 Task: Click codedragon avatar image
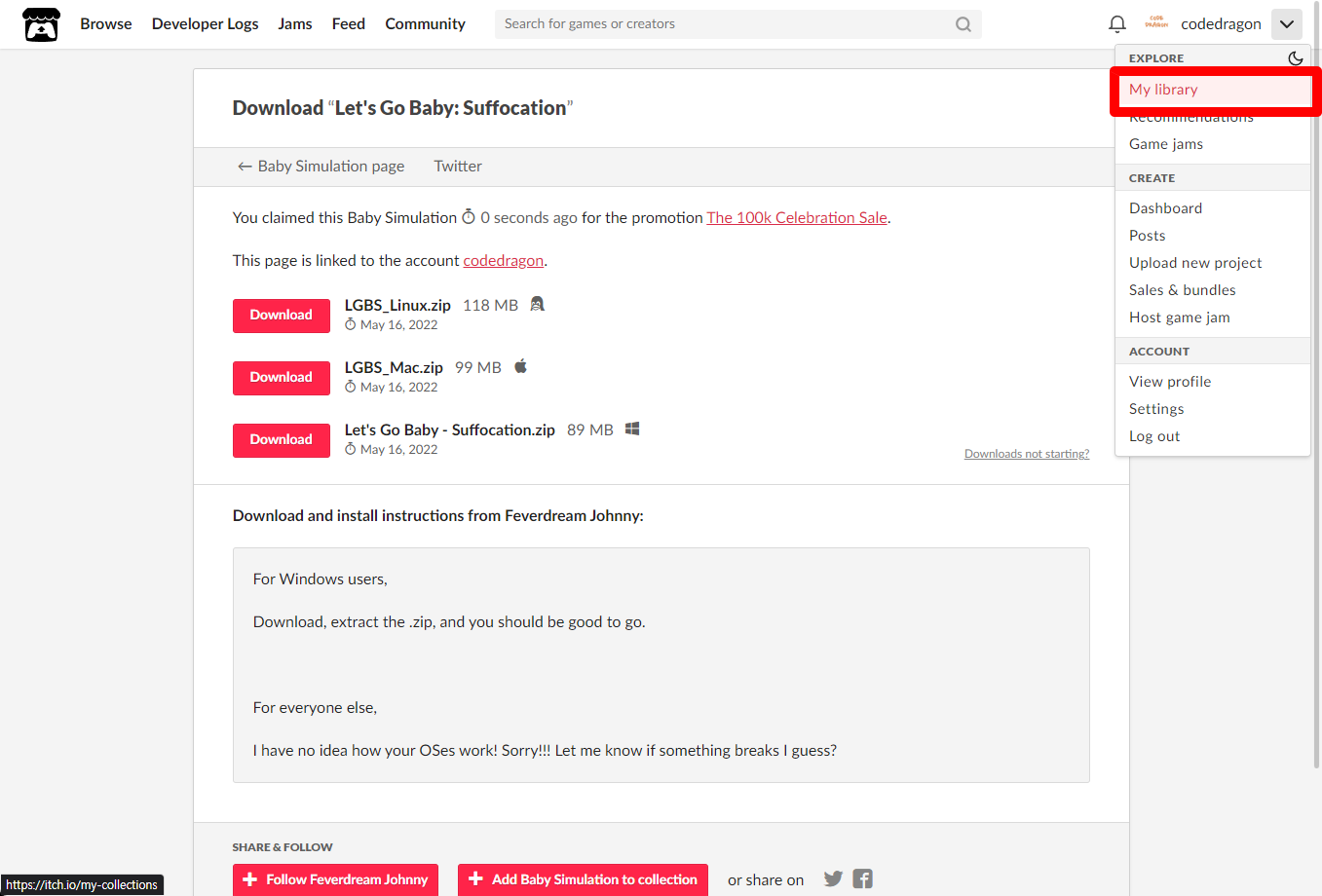1156,22
